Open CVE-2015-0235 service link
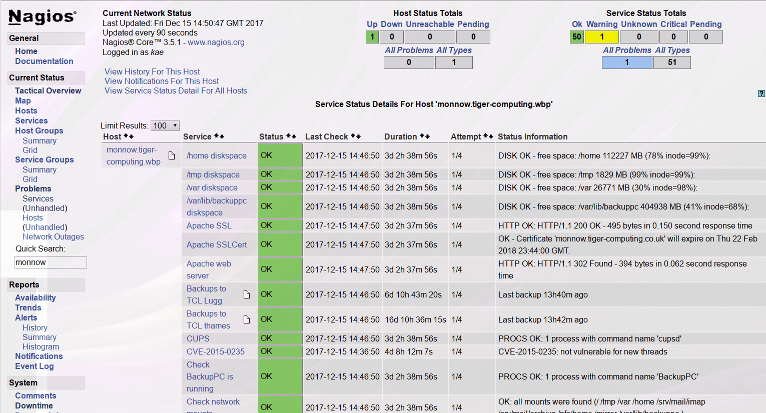 click(215, 351)
